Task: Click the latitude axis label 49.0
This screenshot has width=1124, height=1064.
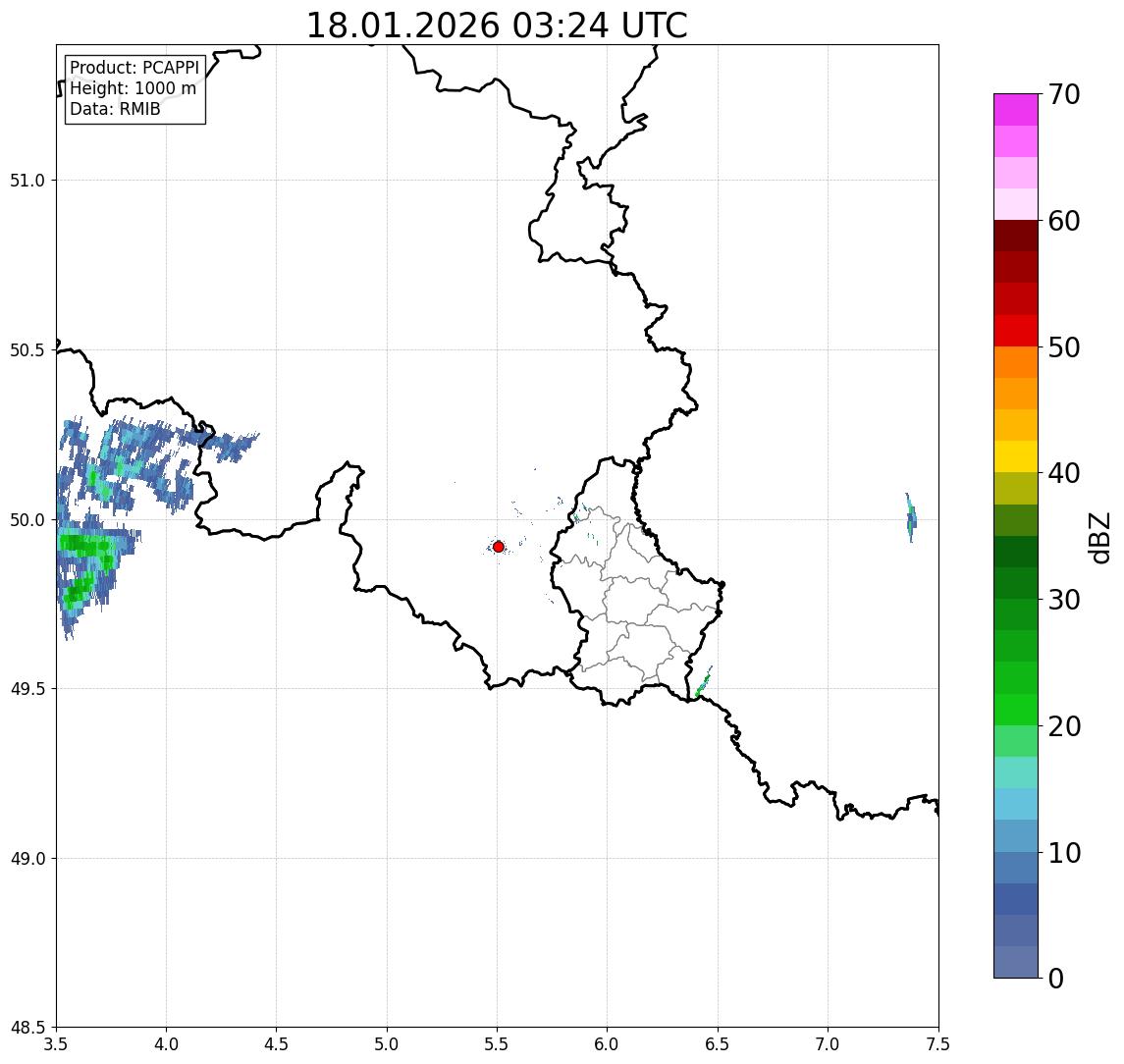Action: pos(27,858)
